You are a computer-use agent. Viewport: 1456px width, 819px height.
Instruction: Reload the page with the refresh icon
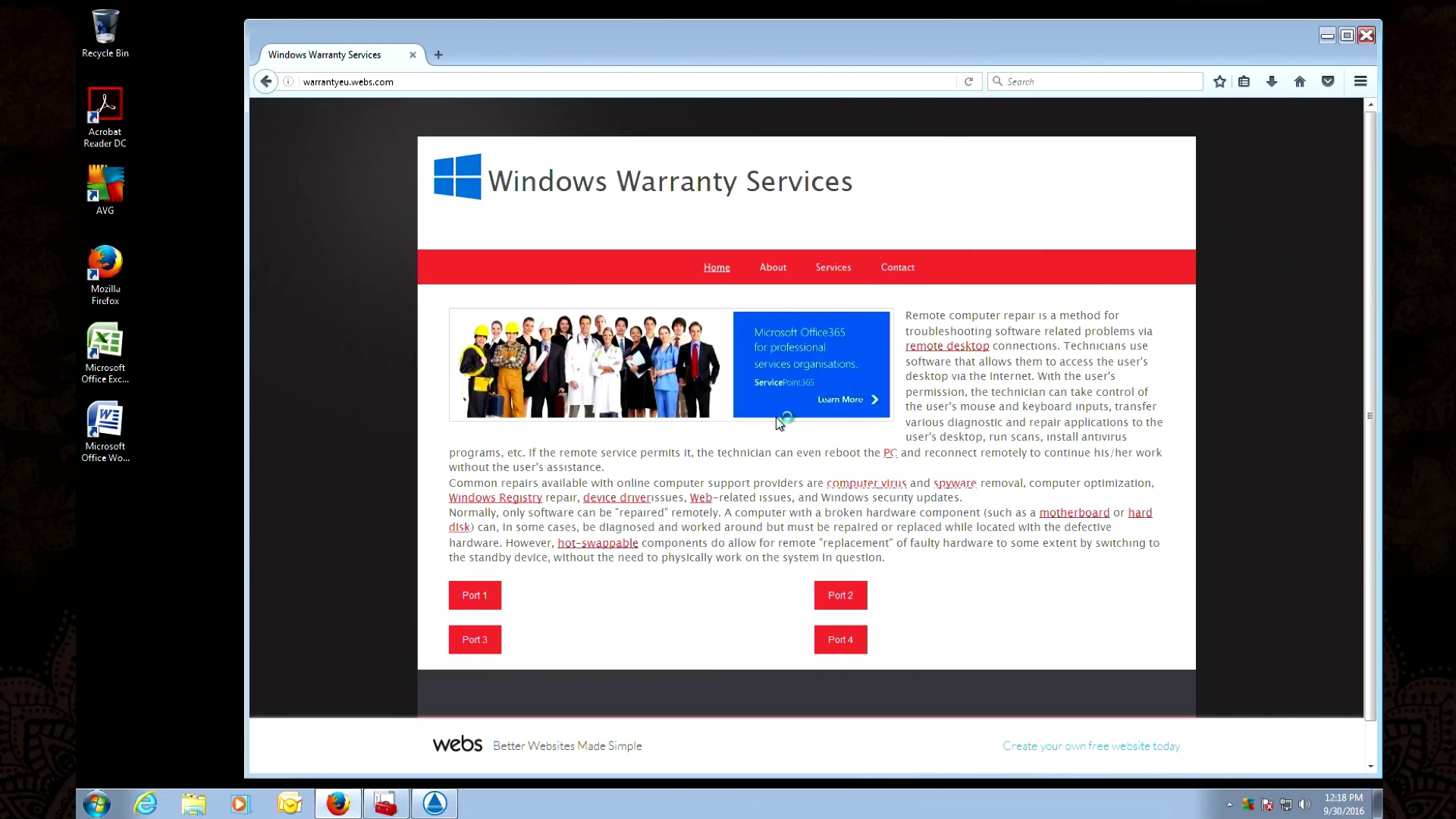point(968,81)
